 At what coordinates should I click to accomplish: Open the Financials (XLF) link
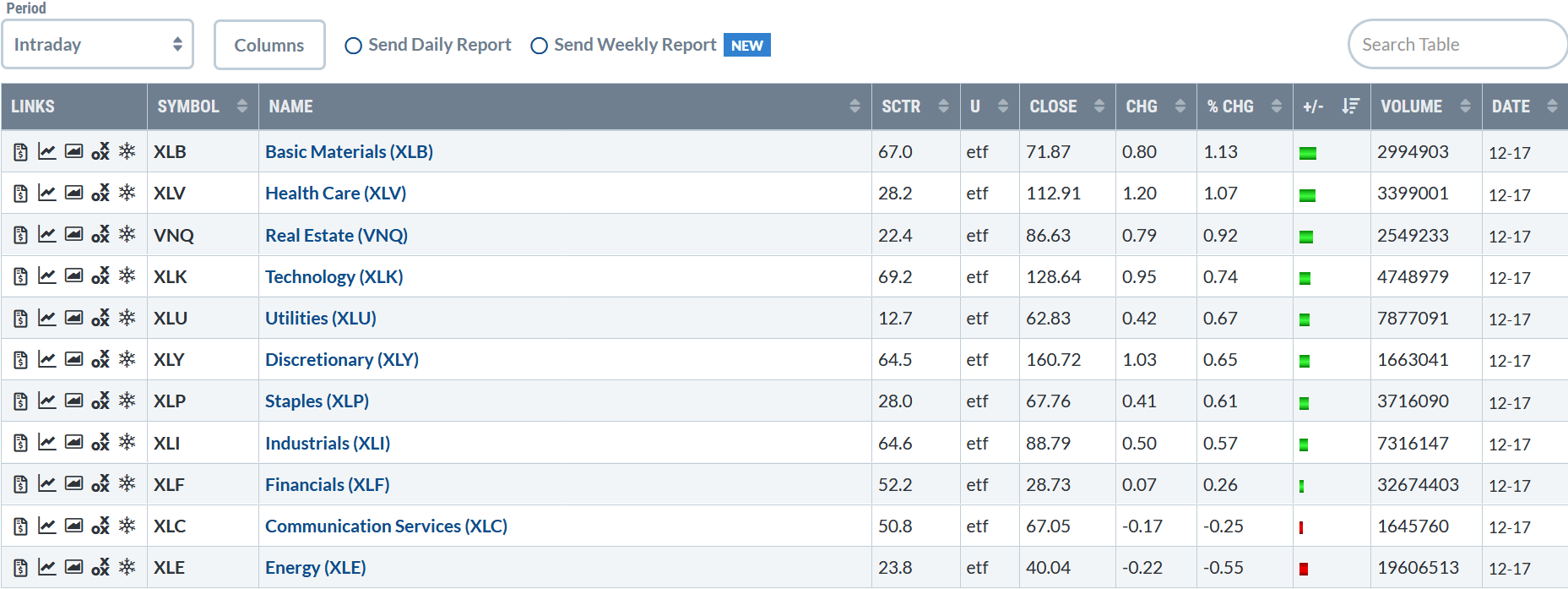click(327, 485)
